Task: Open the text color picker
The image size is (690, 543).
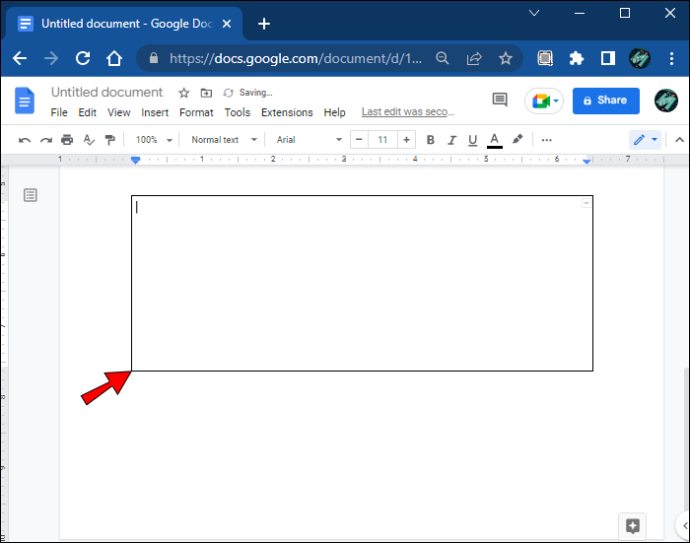Action: [x=495, y=140]
